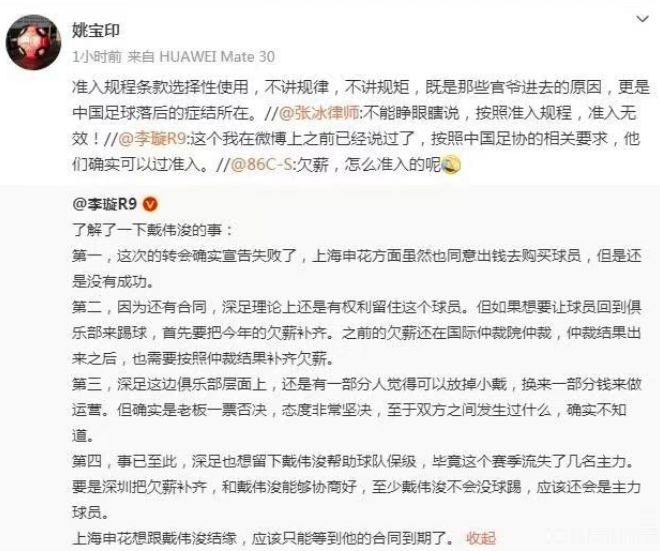
Task: Open the @张冰律师 mention link
Action: click(319, 113)
